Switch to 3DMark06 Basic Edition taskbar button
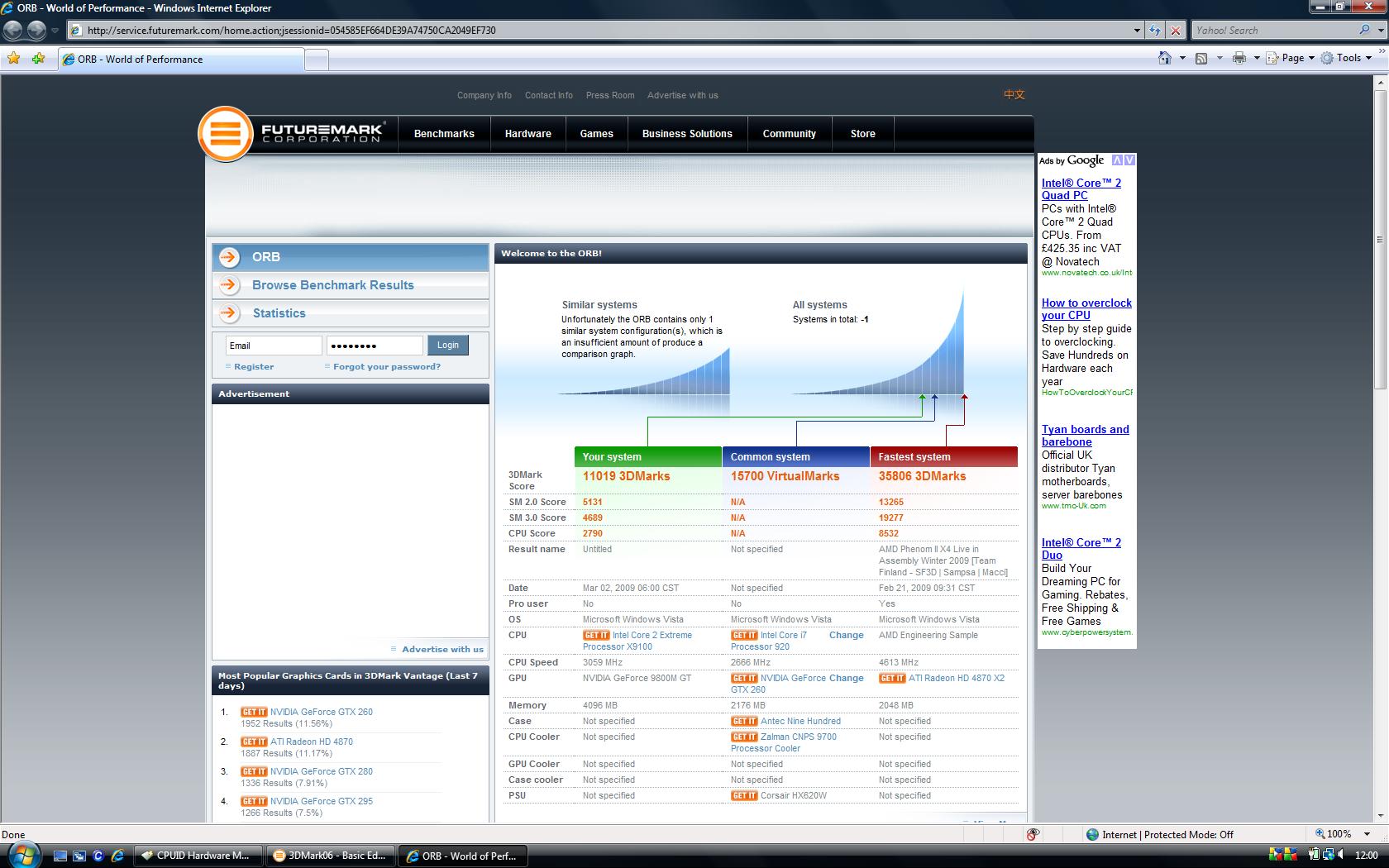 [x=331, y=856]
